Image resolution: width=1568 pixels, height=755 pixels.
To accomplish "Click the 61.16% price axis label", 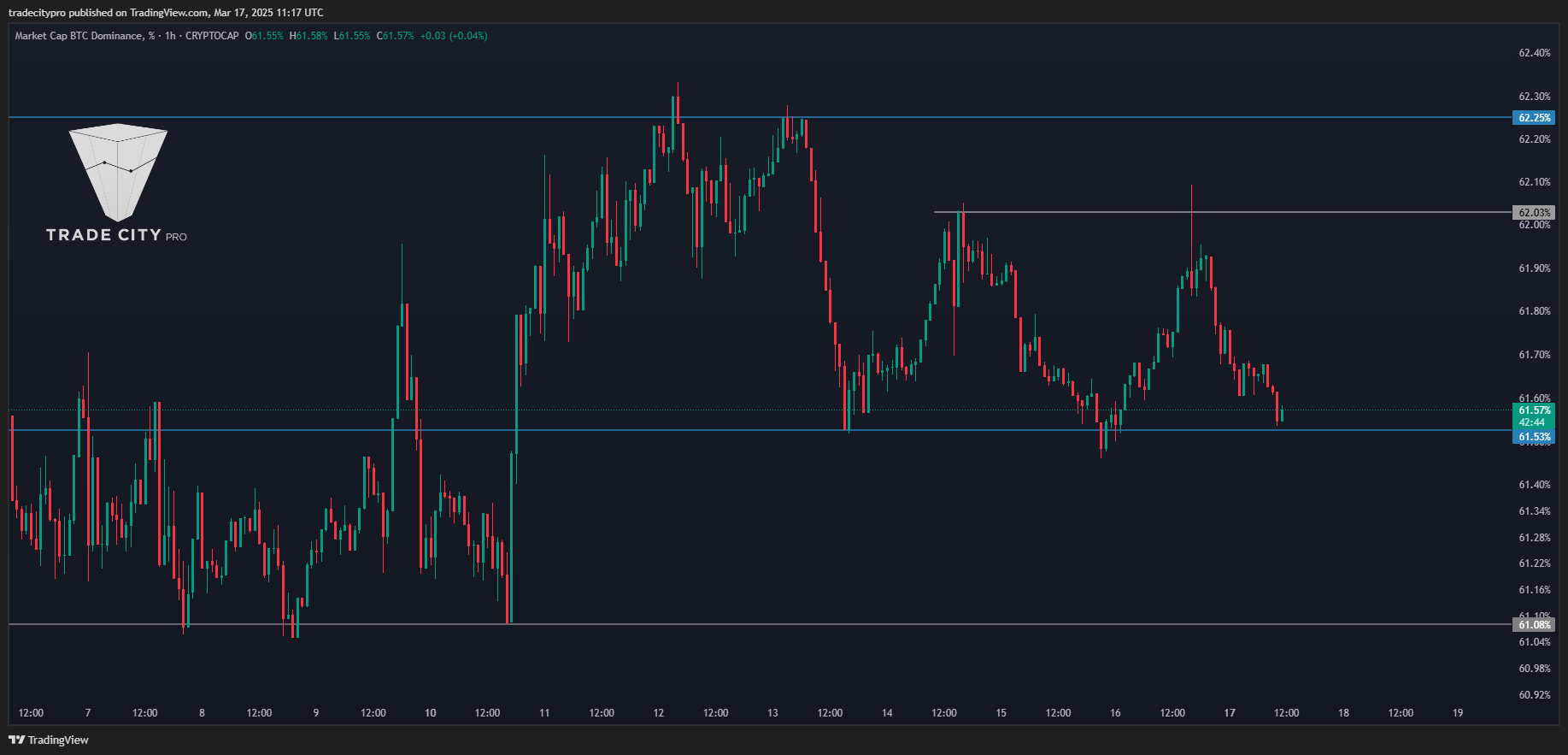I will click(x=1535, y=590).
